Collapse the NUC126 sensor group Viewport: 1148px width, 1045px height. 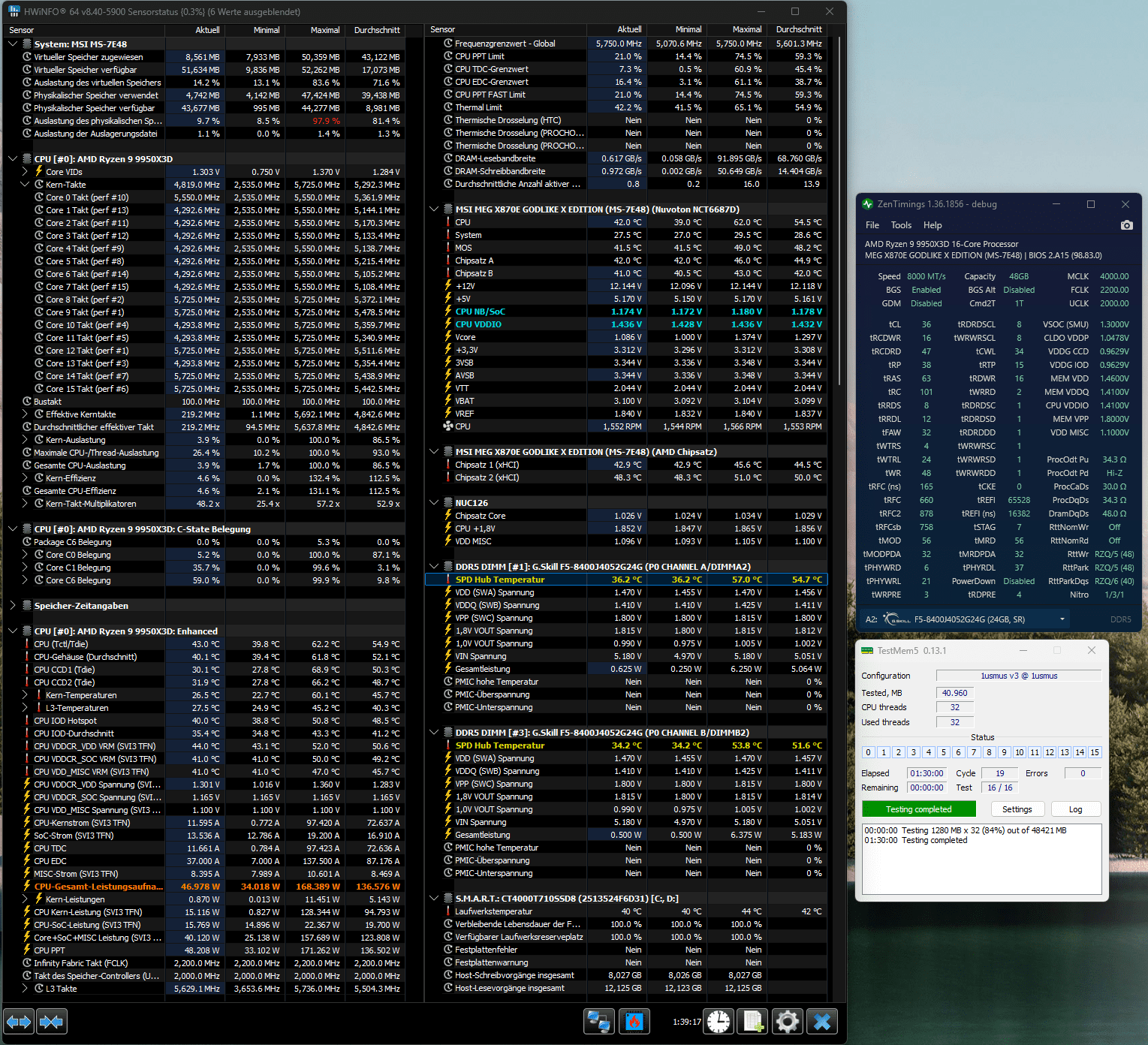(x=434, y=503)
